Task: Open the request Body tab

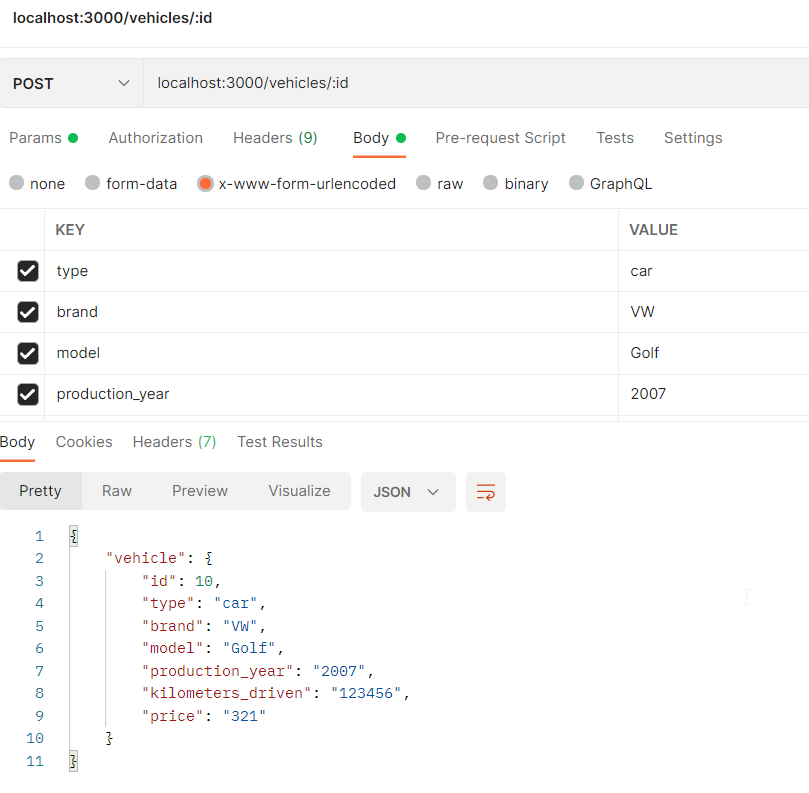Action: point(379,138)
